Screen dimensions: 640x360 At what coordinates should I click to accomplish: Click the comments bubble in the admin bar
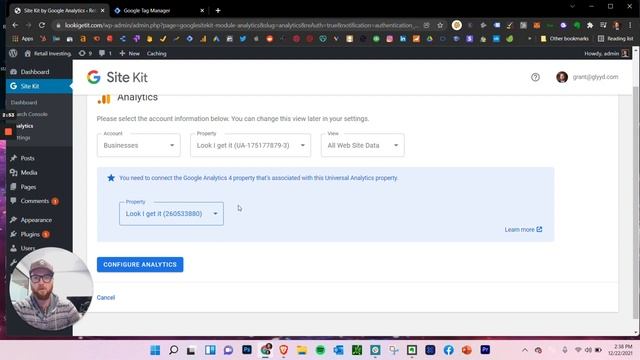coord(105,53)
